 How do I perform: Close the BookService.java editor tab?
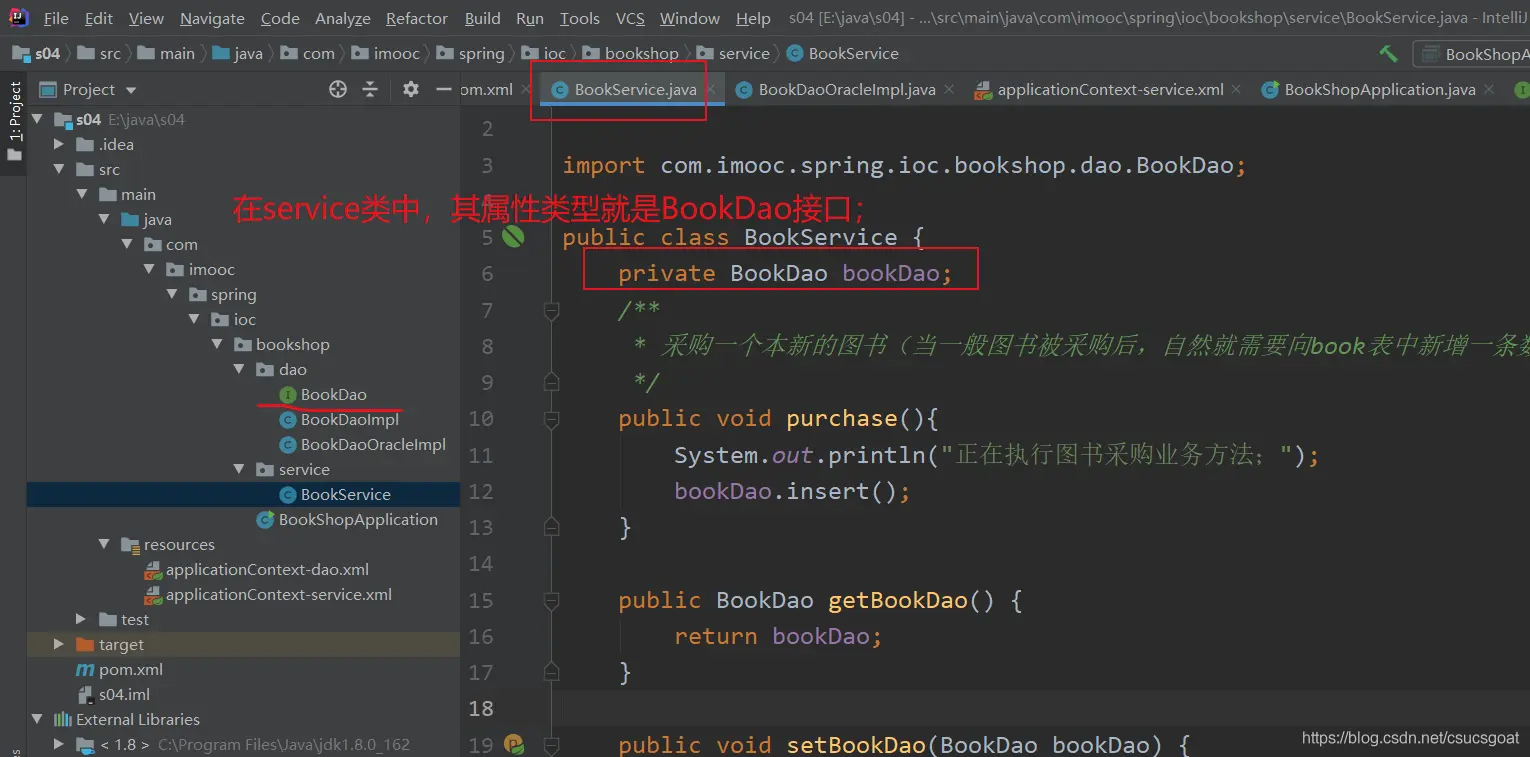(712, 90)
